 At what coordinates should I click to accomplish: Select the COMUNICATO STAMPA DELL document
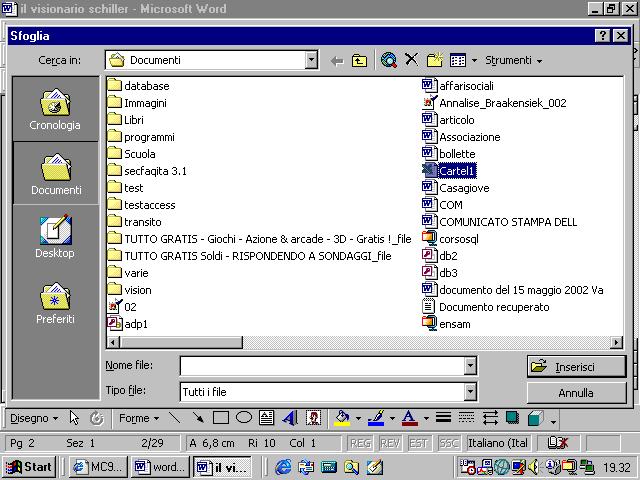pos(500,222)
